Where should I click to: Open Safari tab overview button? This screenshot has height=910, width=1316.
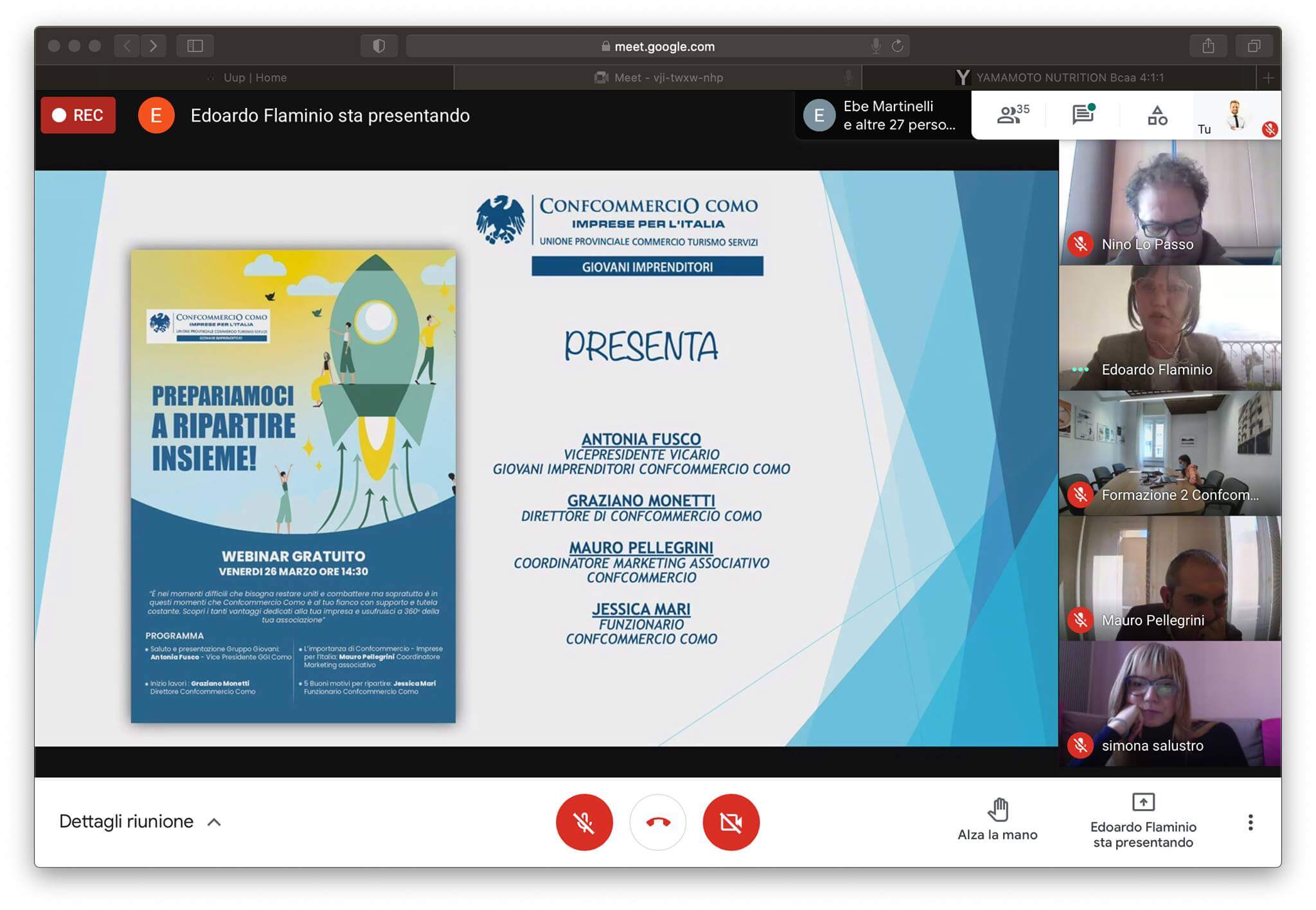click(x=1254, y=46)
